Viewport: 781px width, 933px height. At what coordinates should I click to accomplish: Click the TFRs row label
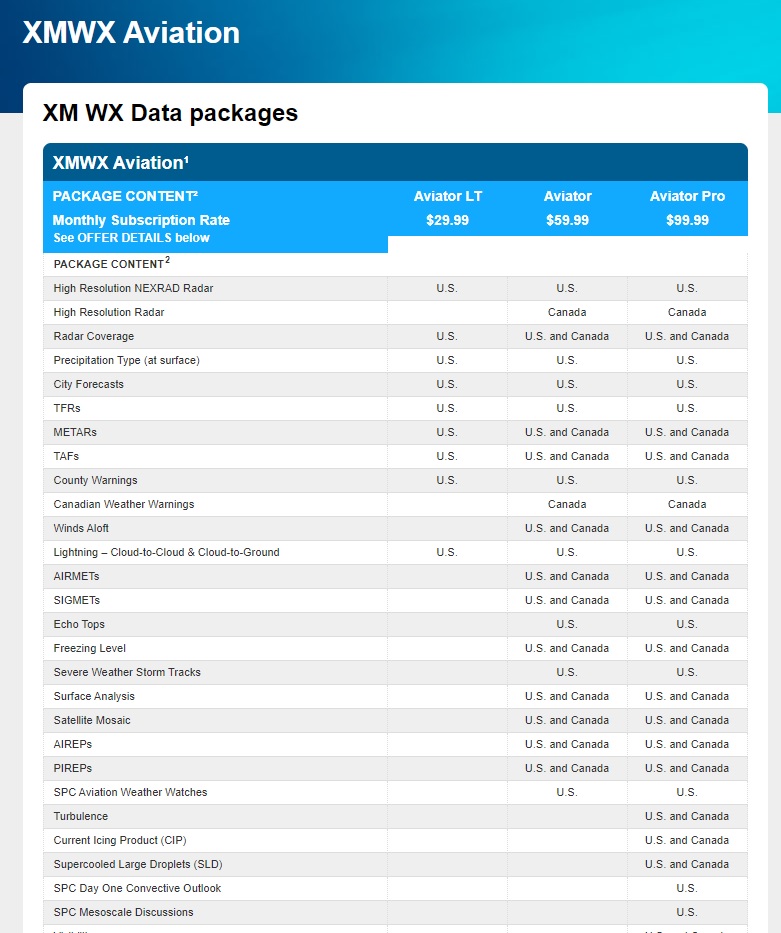point(67,408)
